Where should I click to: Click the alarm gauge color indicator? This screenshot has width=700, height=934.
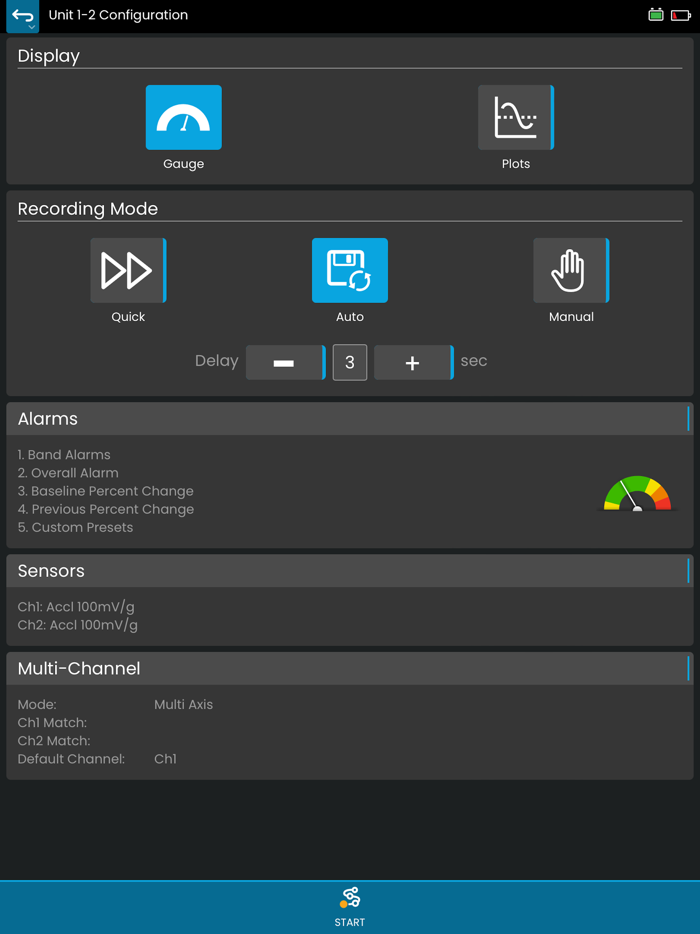637,493
